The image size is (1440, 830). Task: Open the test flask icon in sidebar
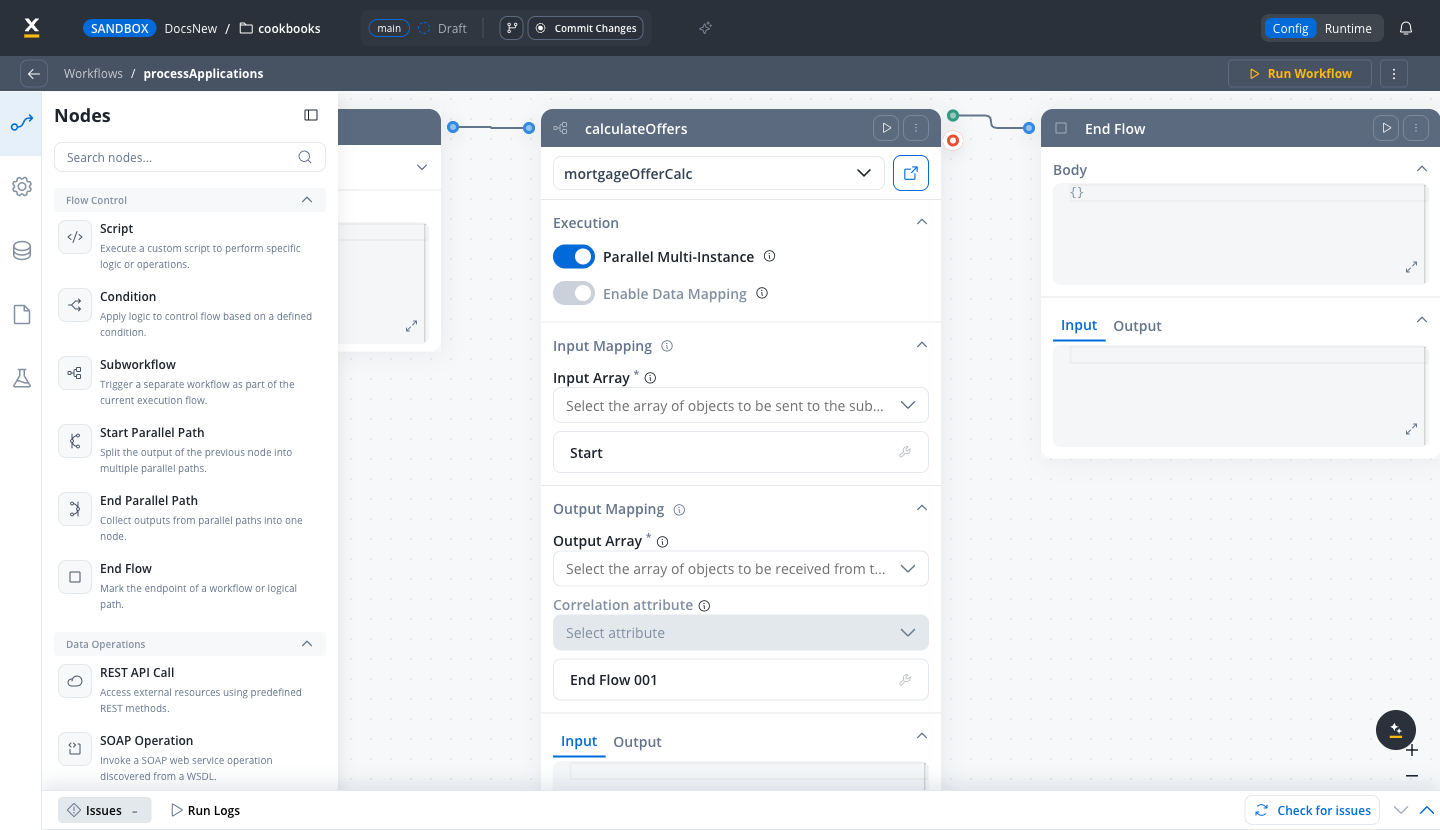click(x=22, y=379)
